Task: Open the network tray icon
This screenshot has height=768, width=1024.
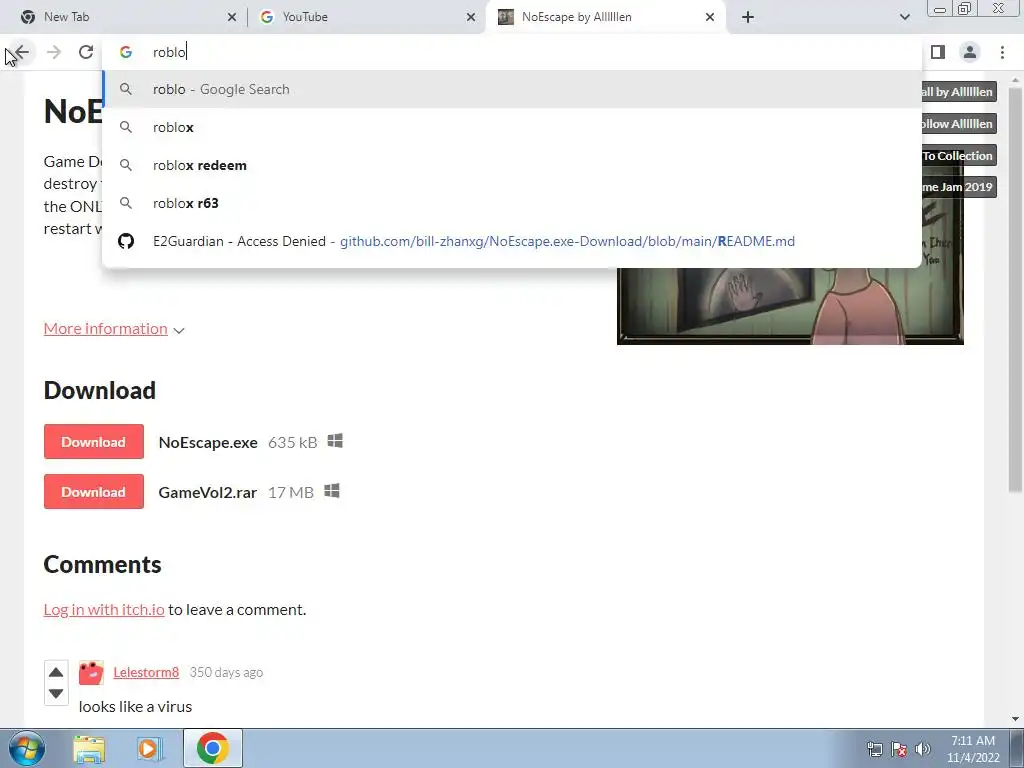Action: point(874,749)
